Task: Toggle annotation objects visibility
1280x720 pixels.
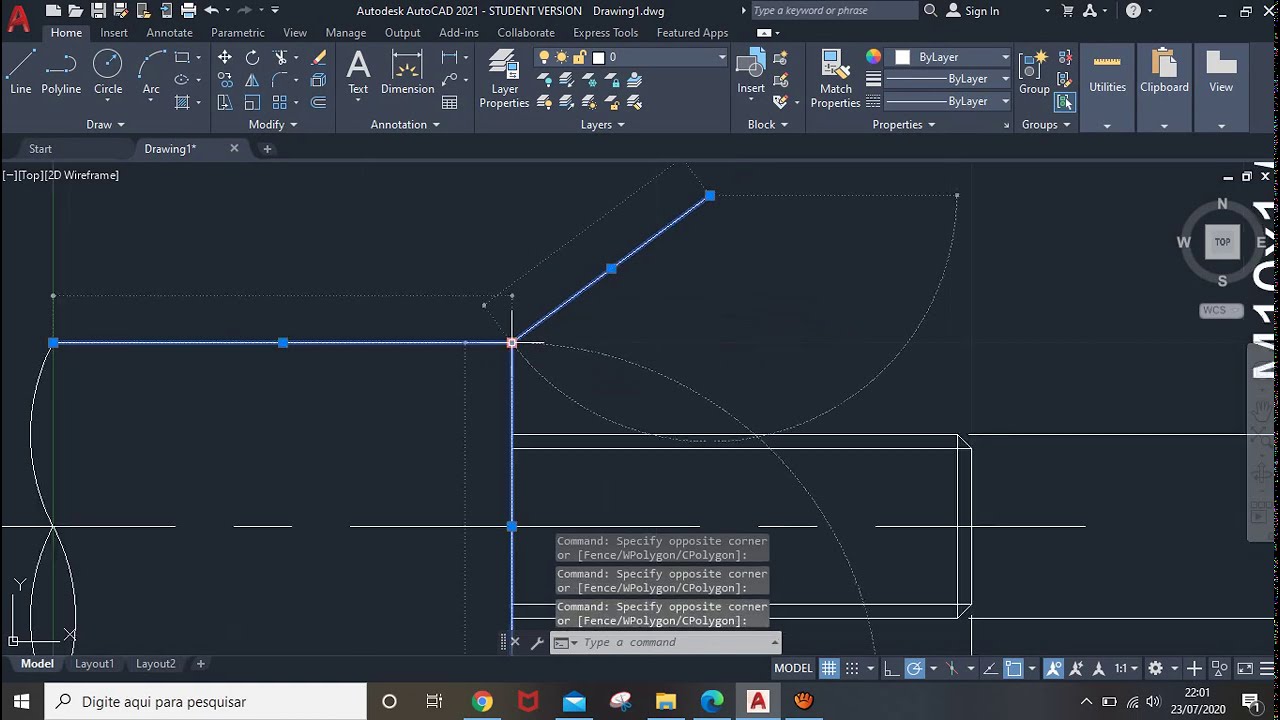Action: [1053, 668]
